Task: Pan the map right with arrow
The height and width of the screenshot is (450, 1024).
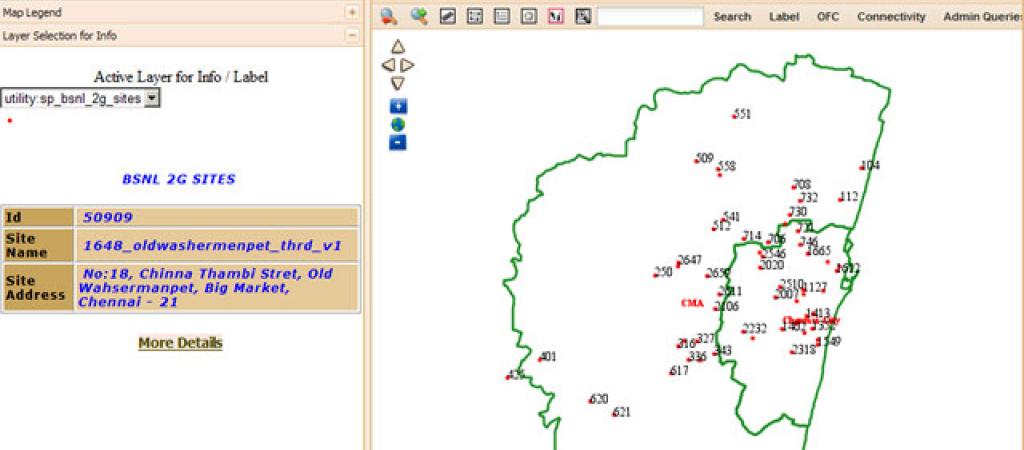Action: coord(408,65)
